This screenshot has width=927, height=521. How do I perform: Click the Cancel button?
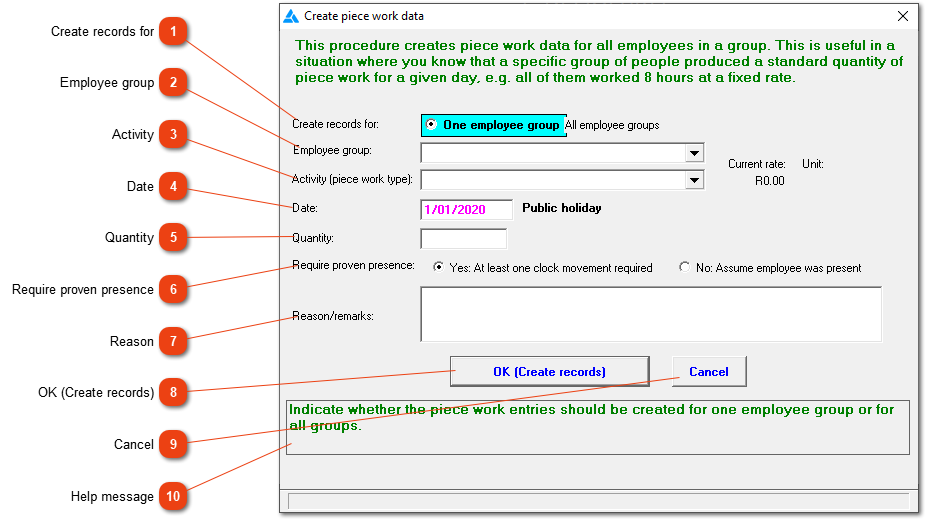pyautogui.click(x=709, y=371)
